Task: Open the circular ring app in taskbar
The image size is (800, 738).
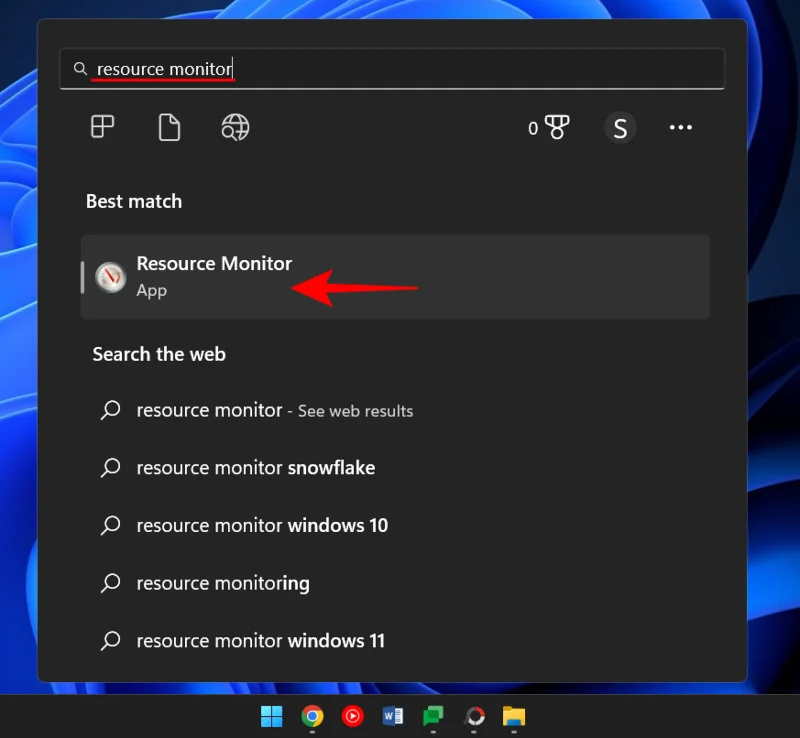Action: tap(474, 717)
